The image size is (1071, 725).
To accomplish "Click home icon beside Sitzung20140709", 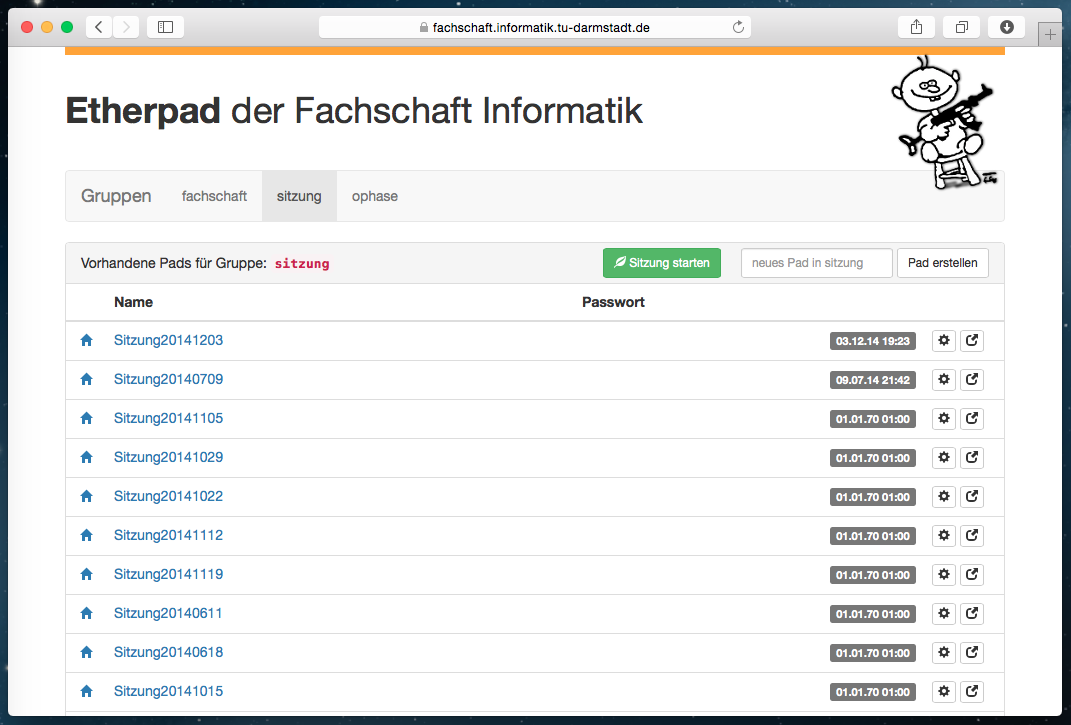I will 86,379.
